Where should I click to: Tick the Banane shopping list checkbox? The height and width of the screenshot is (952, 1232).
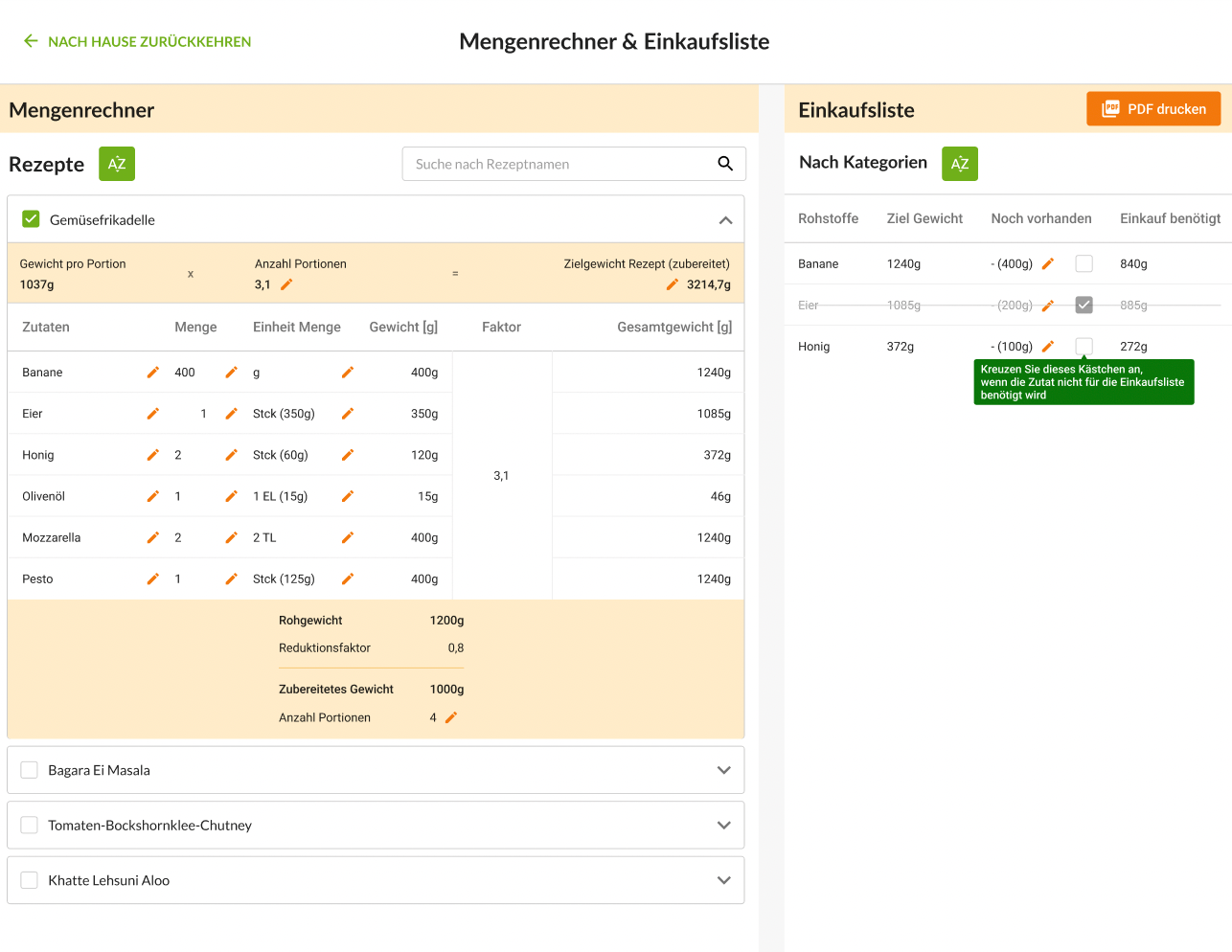(x=1084, y=263)
